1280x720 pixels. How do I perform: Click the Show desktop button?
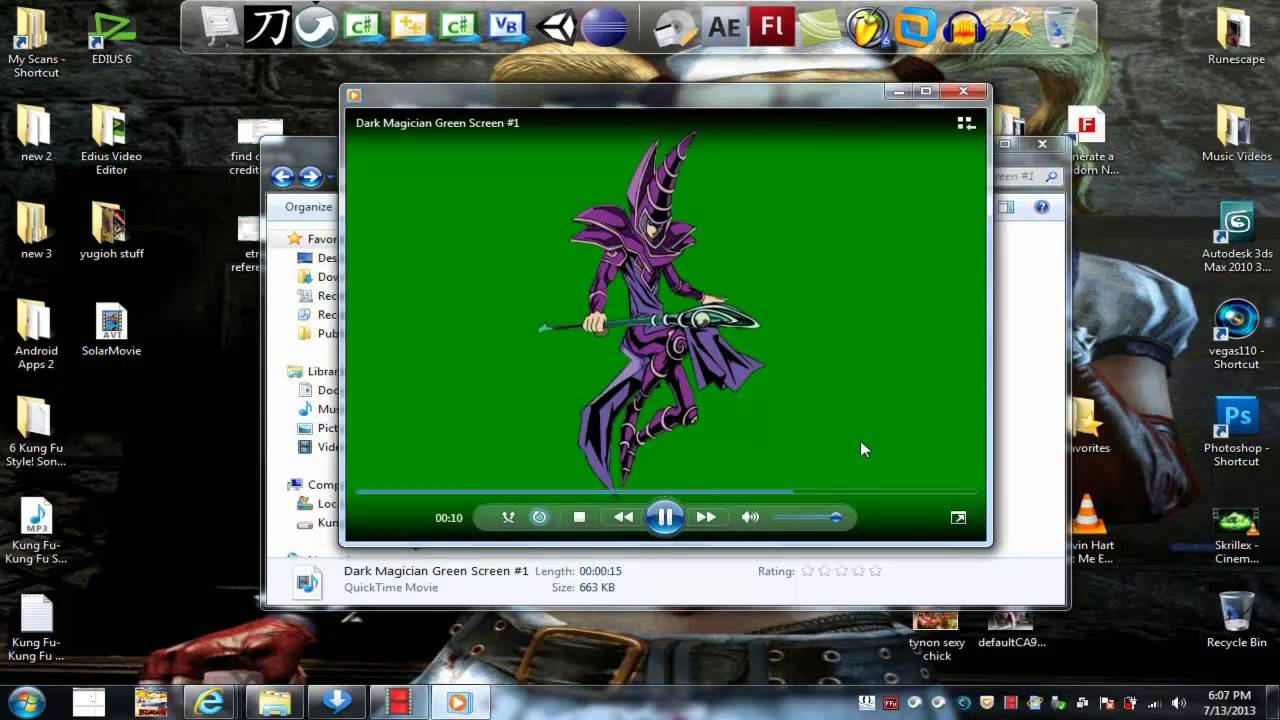click(x=1273, y=702)
